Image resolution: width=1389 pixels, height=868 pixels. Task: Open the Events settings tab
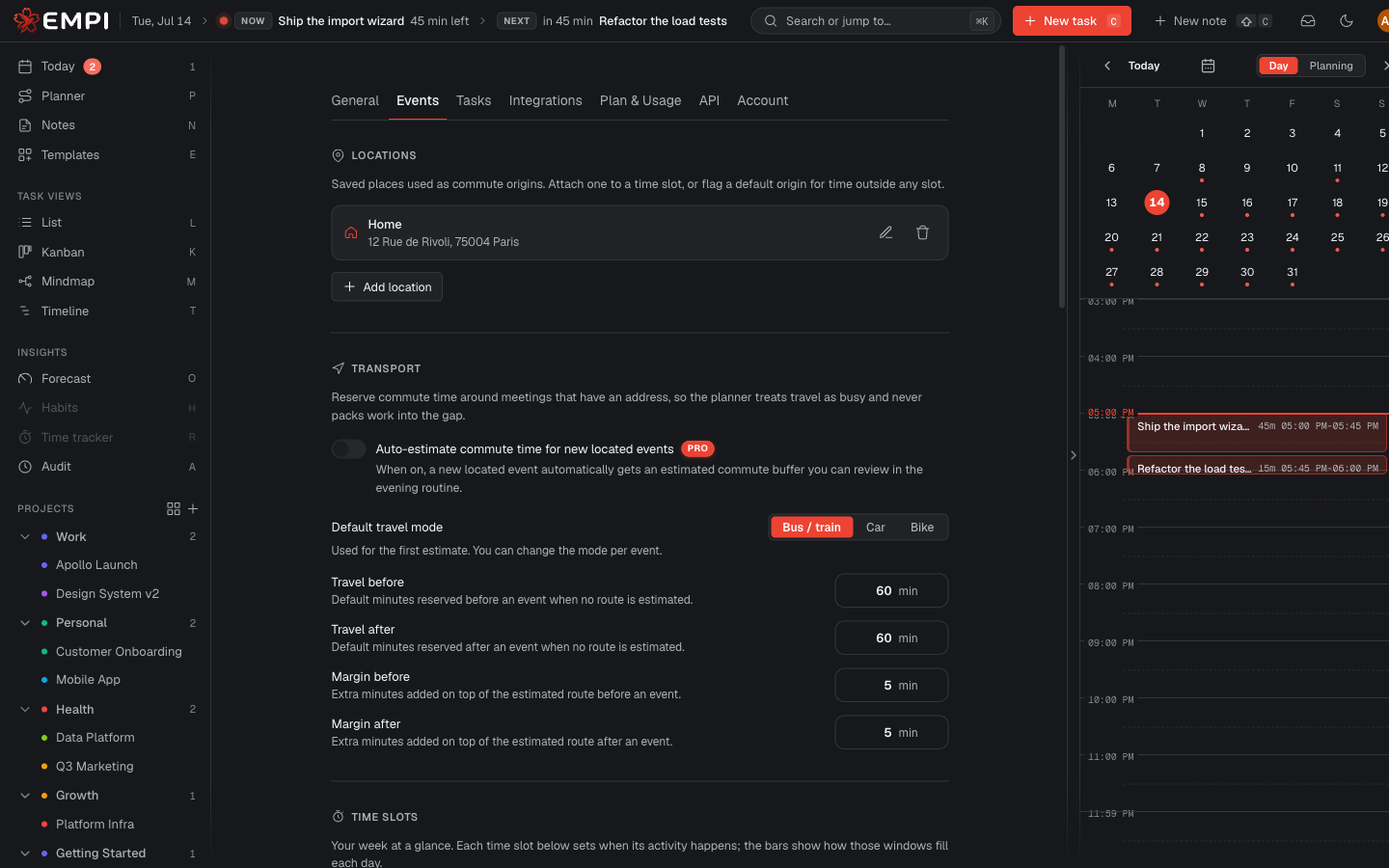[x=418, y=100]
